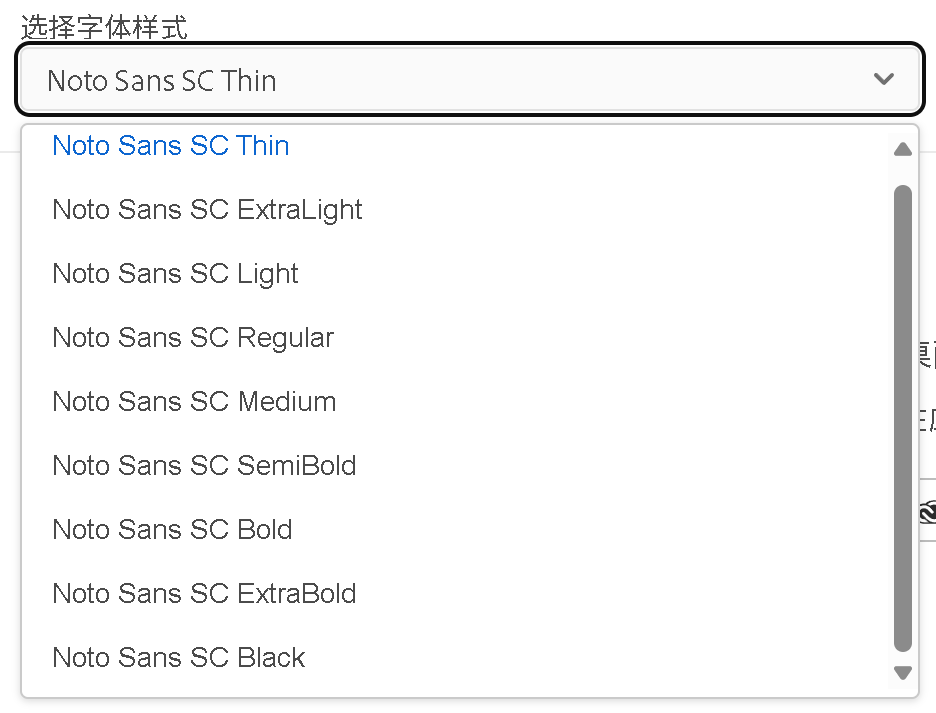Viewport: 936px width, 713px height.
Task: Choose Noto Sans SC SemiBold option
Action: pyautogui.click(x=204, y=466)
